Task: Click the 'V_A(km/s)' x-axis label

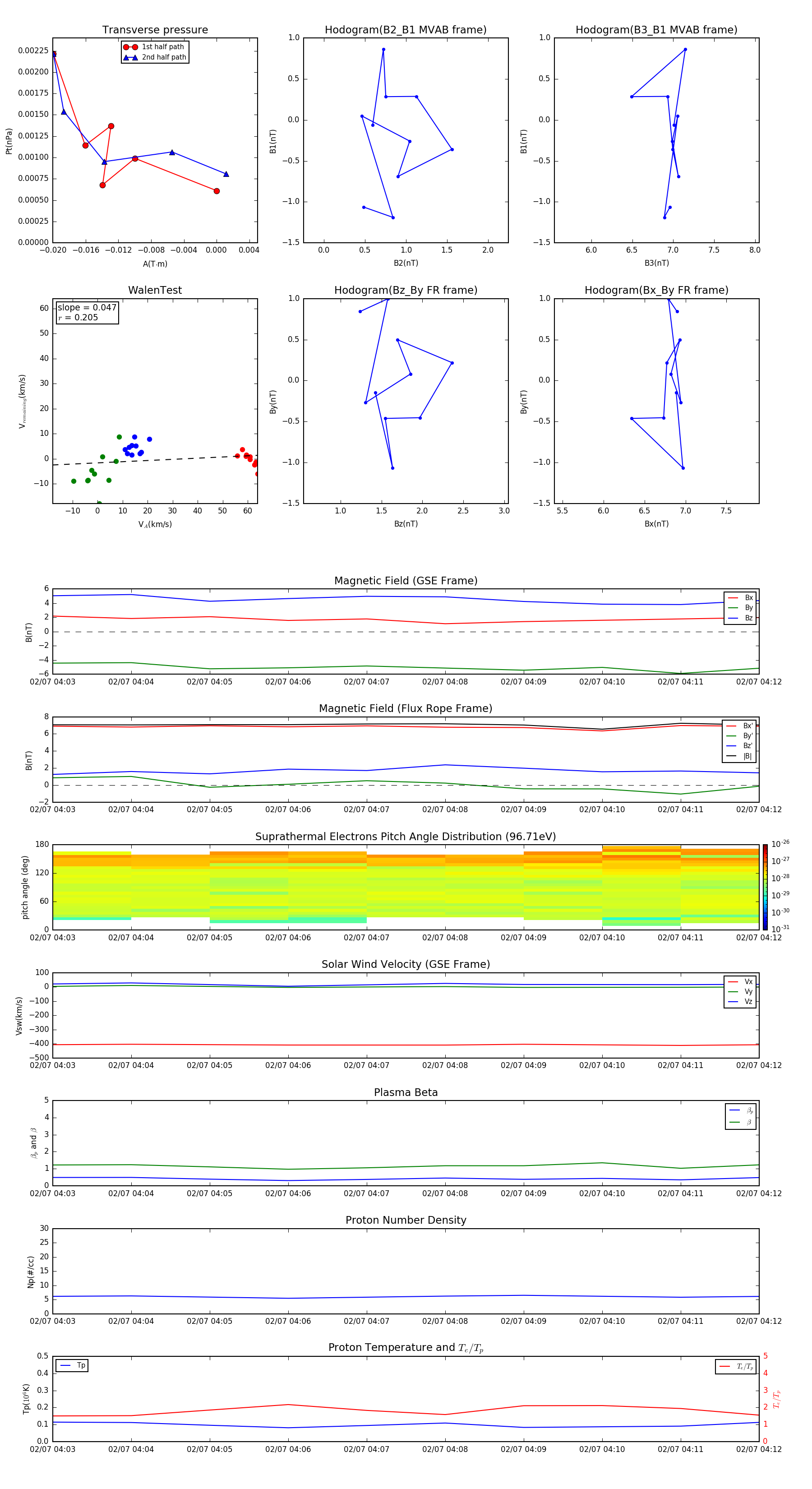Action: tap(155, 524)
